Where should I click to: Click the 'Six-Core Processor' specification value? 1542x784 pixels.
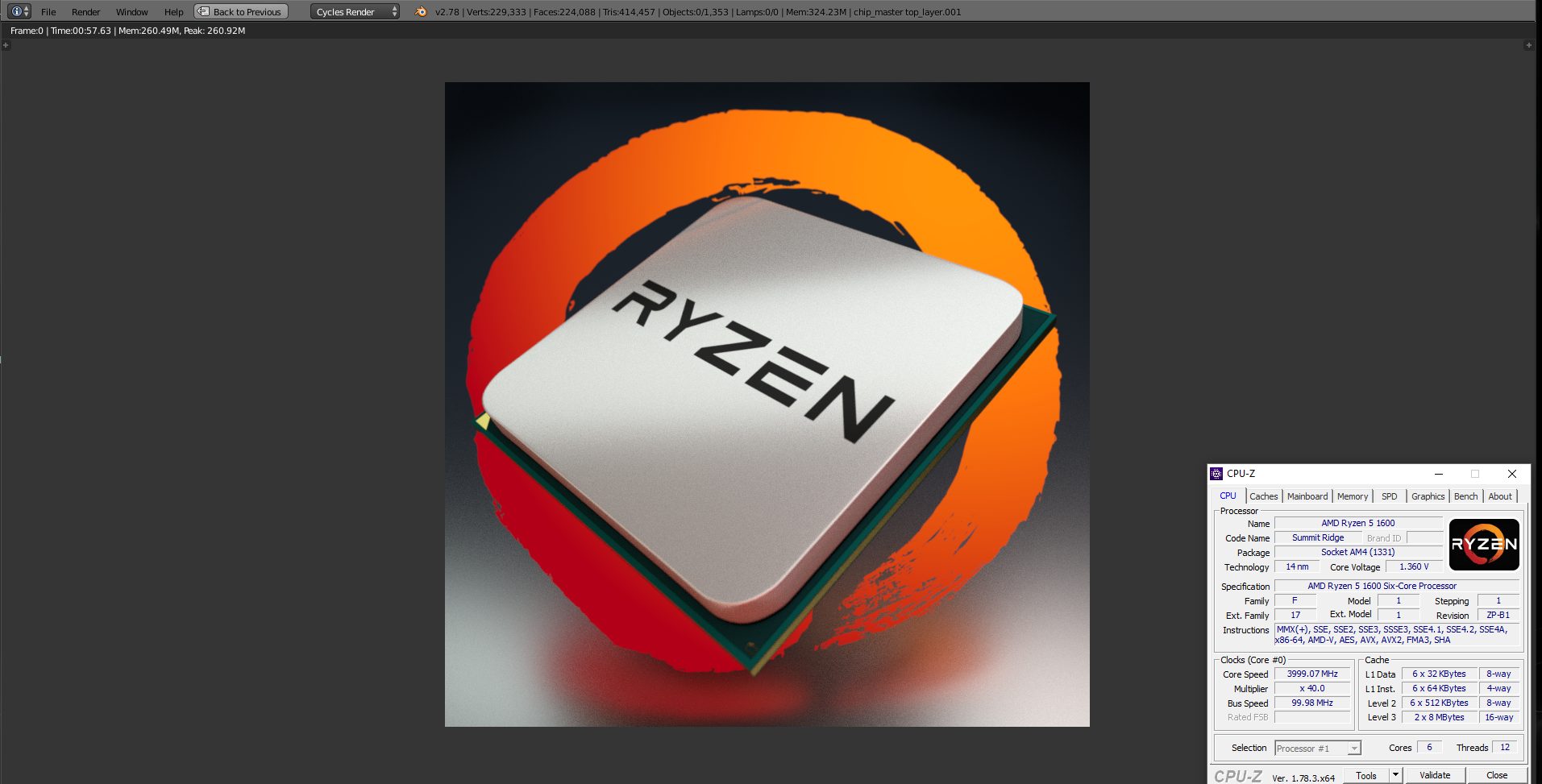click(x=1397, y=587)
